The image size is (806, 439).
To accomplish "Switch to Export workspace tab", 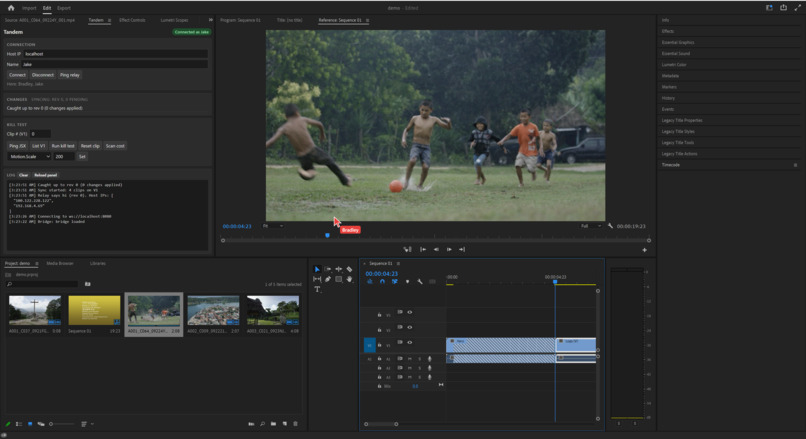I will [64, 8].
